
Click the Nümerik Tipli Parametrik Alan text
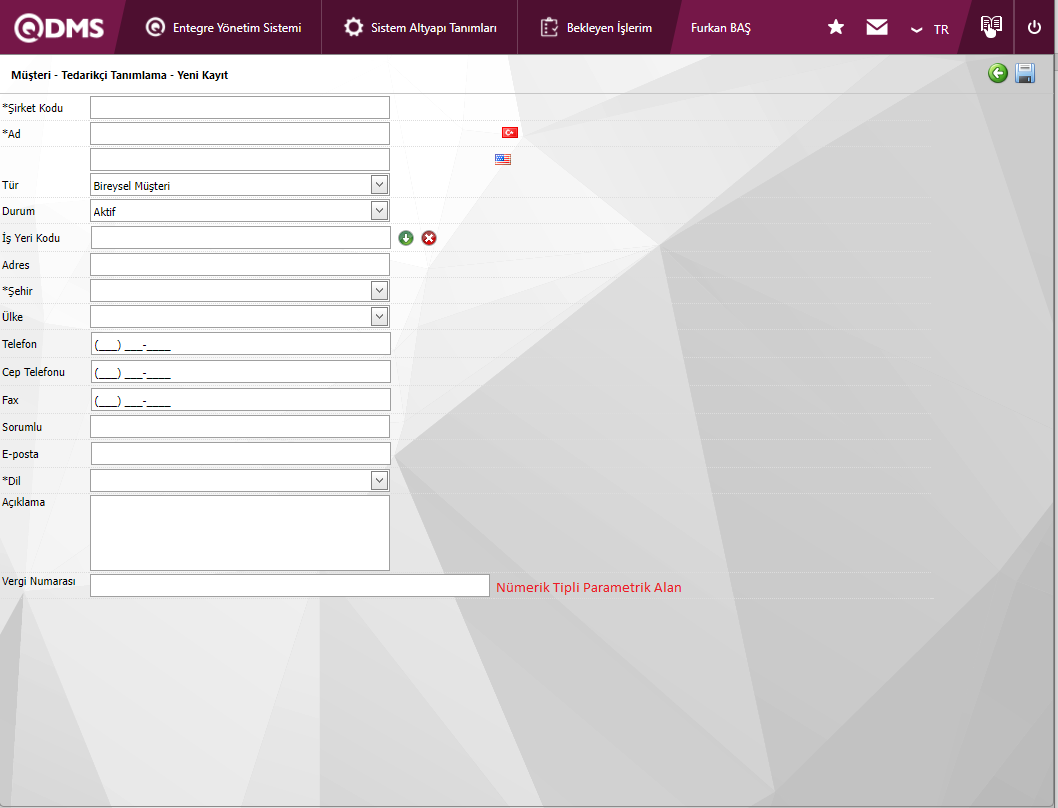pyautogui.click(x=588, y=587)
